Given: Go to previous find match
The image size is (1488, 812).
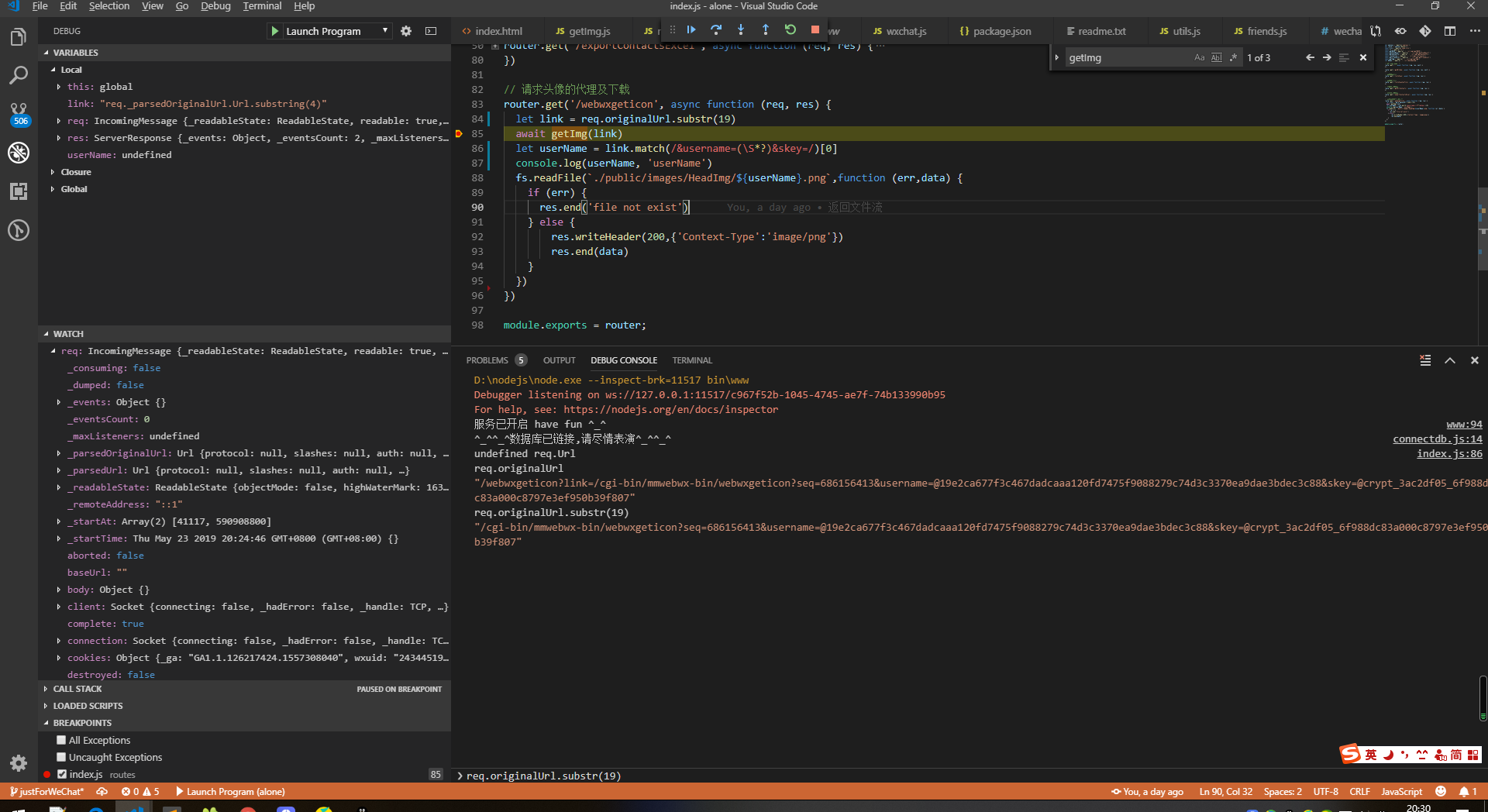Looking at the screenshot, I should tap(1310, 57).
